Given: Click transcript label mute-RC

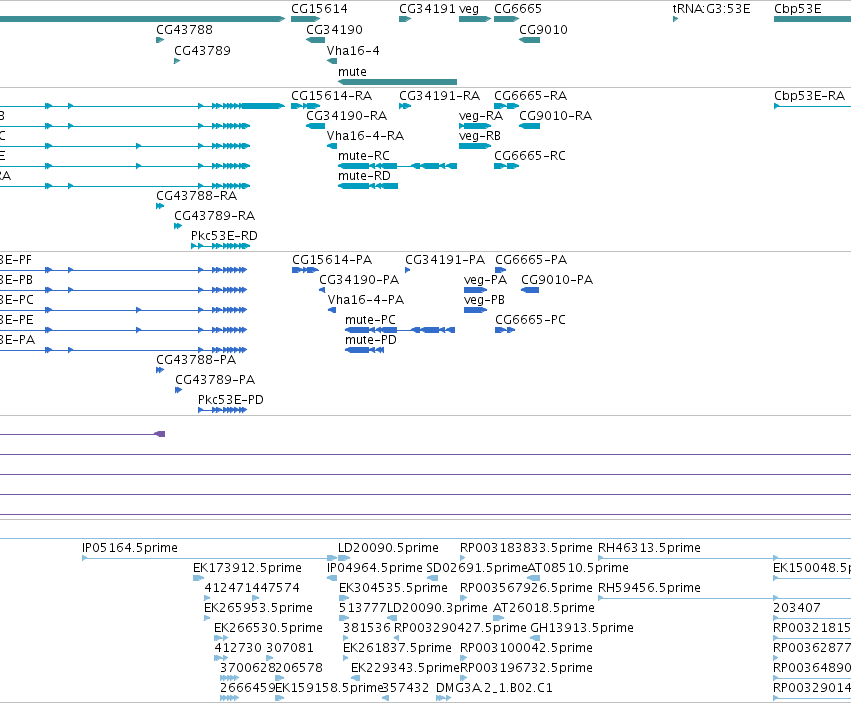Looking at the screenshot, I should (364, 156).
